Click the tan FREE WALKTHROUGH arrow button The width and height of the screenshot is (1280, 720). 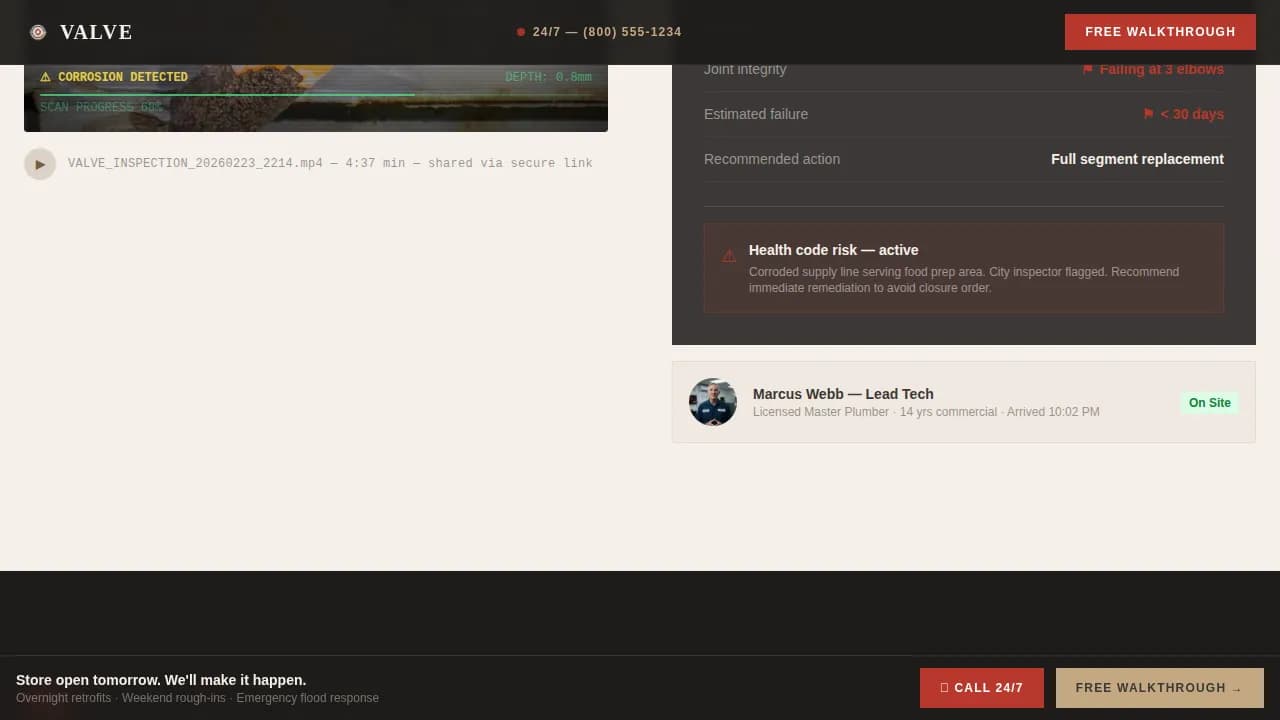(1159, 688)
